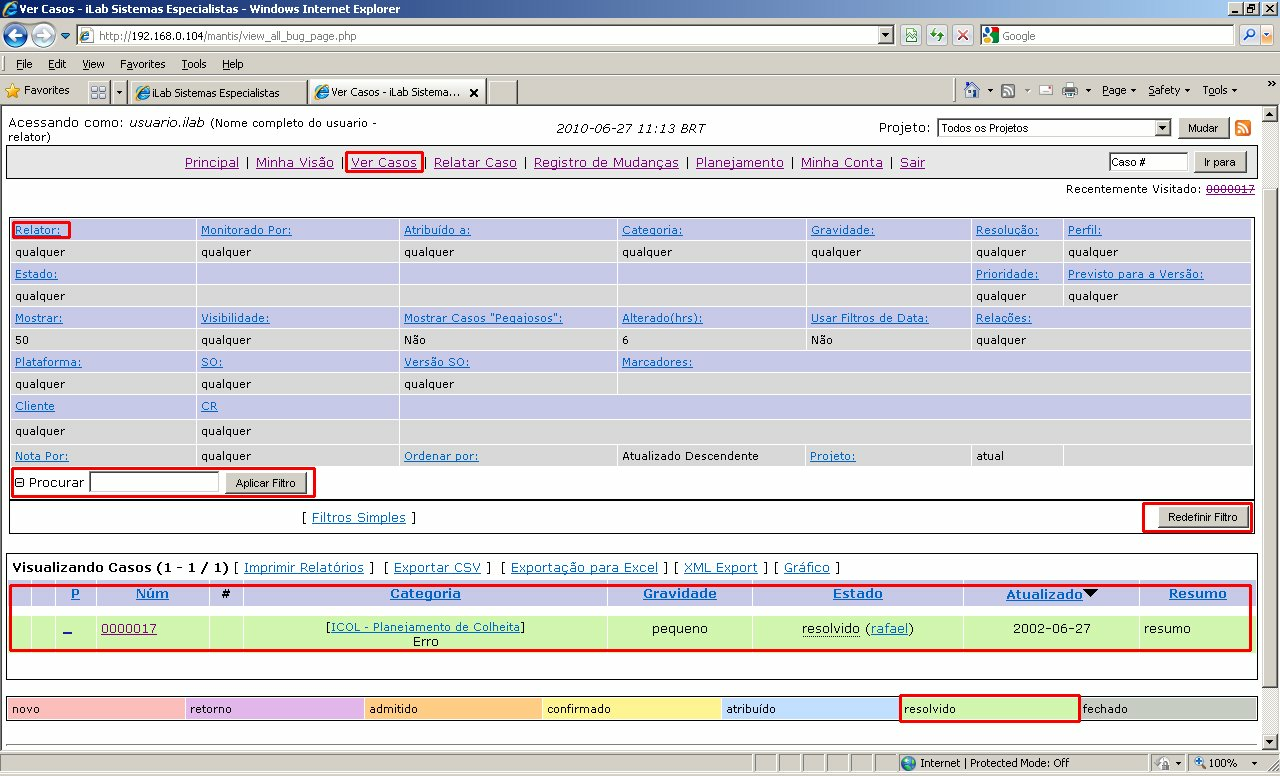1280x776 pixels.
Task: Open the Minha Visão link
Action: click(x=295, y=162)
